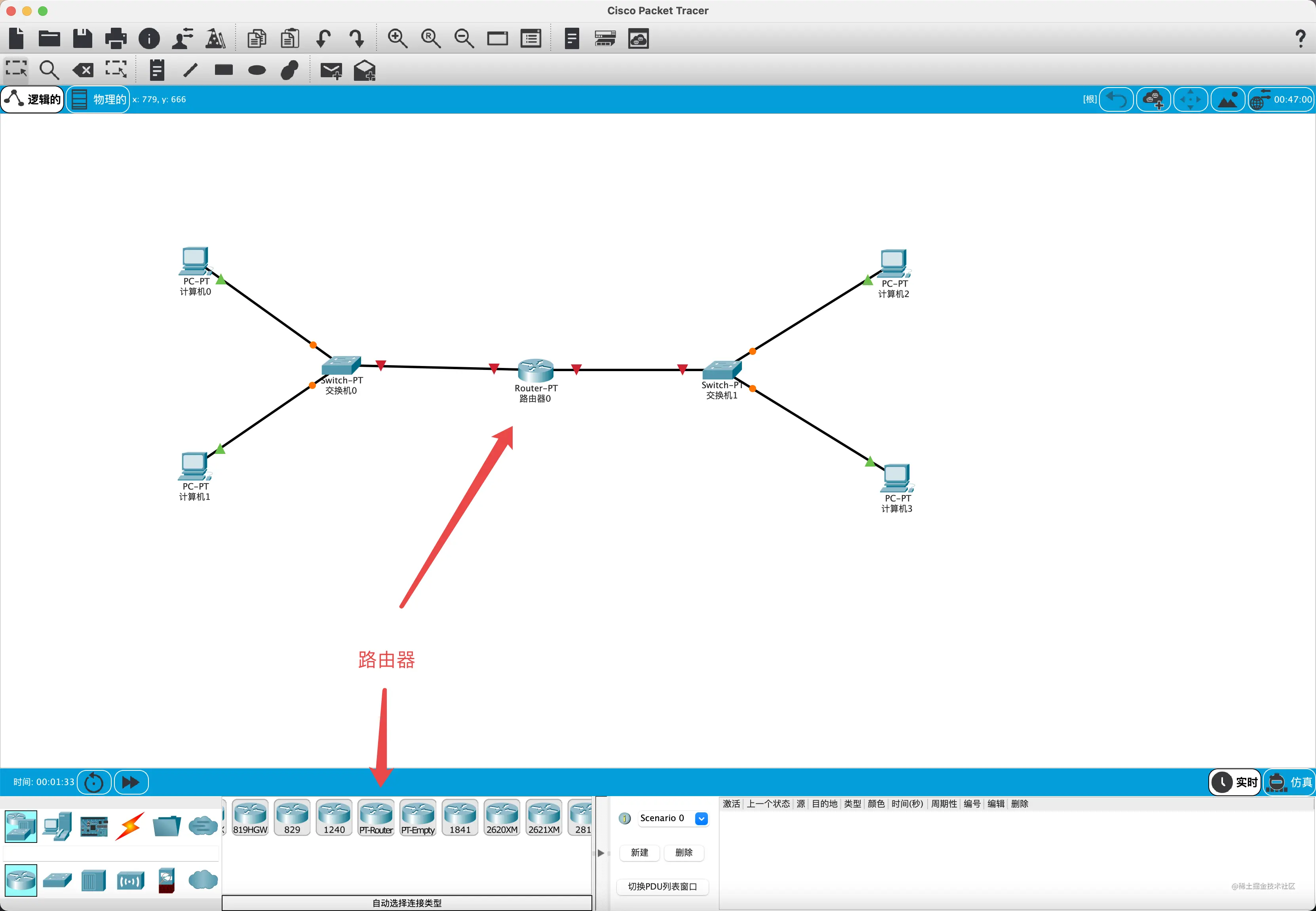Click the New file icon
This screenshot has width=1316, height=911.
[17, 38]
